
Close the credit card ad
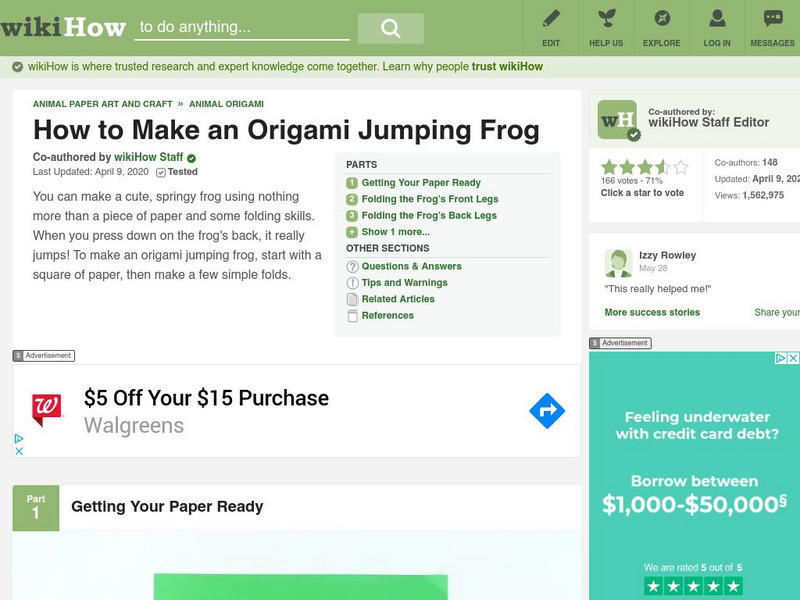[793, 358]
